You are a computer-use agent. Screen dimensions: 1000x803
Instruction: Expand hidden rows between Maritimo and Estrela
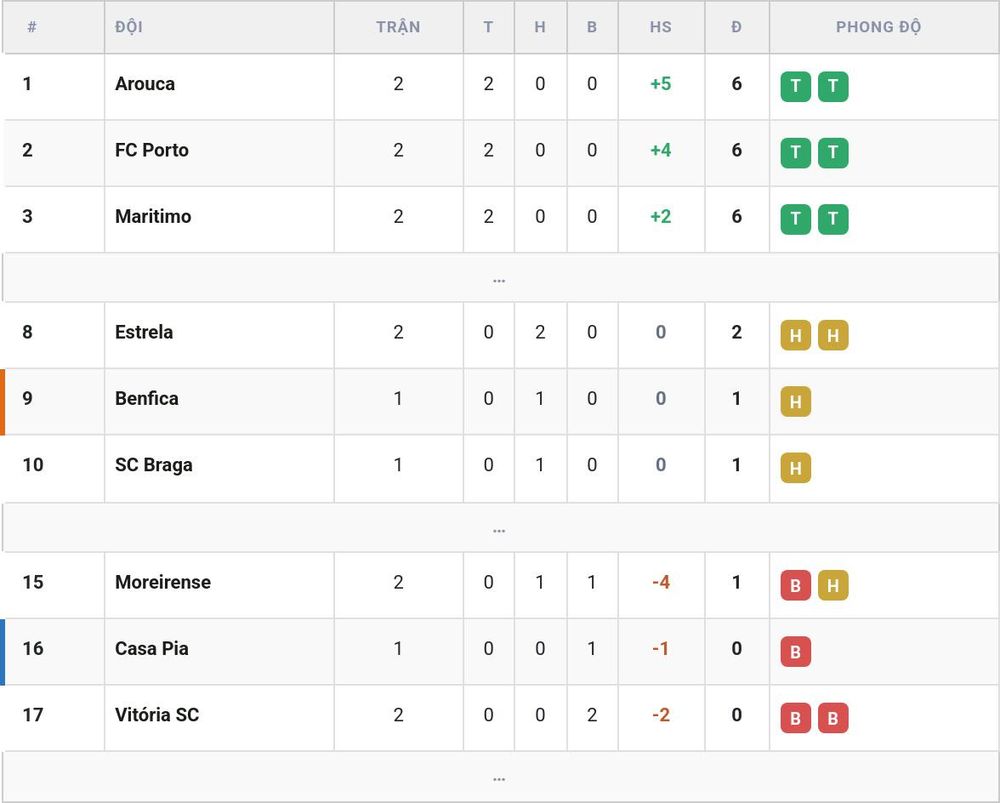(x=500, y=277)
